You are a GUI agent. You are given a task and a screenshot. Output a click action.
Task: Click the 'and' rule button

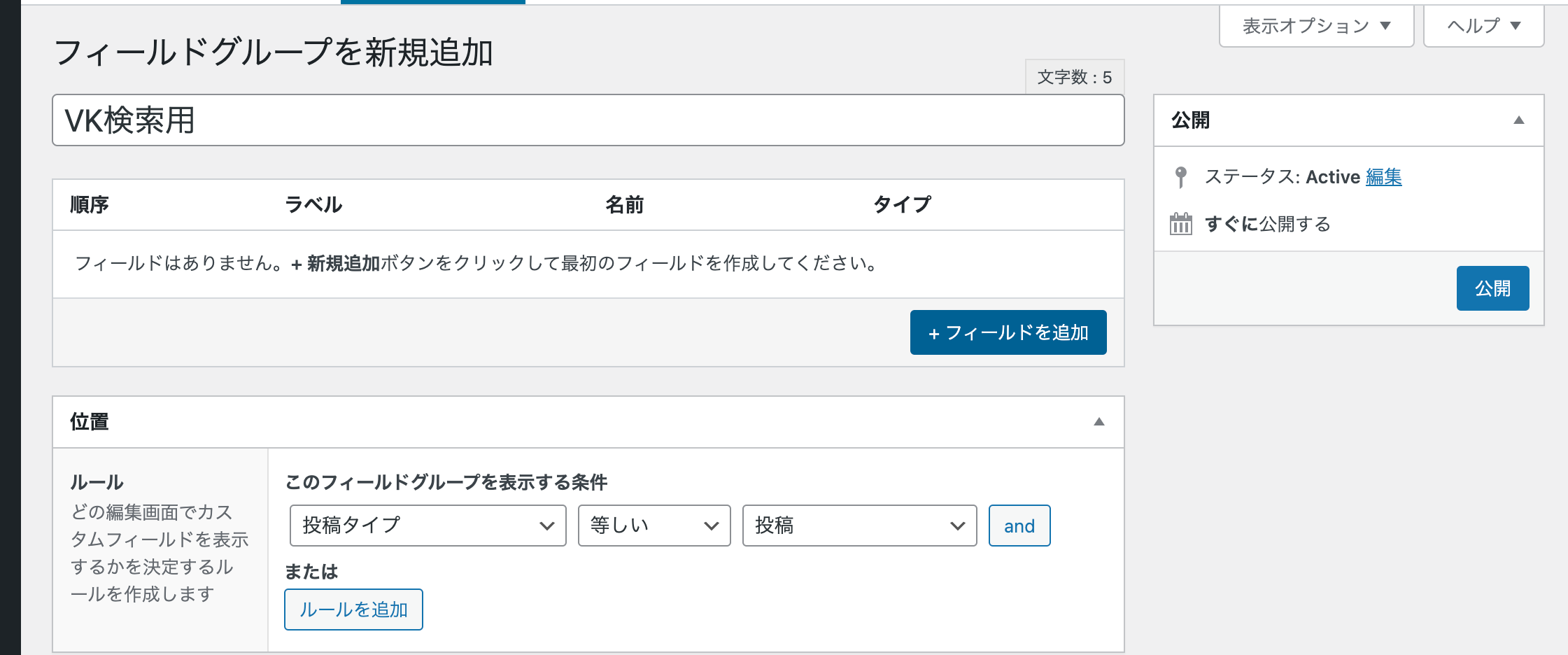[1019, 526]
